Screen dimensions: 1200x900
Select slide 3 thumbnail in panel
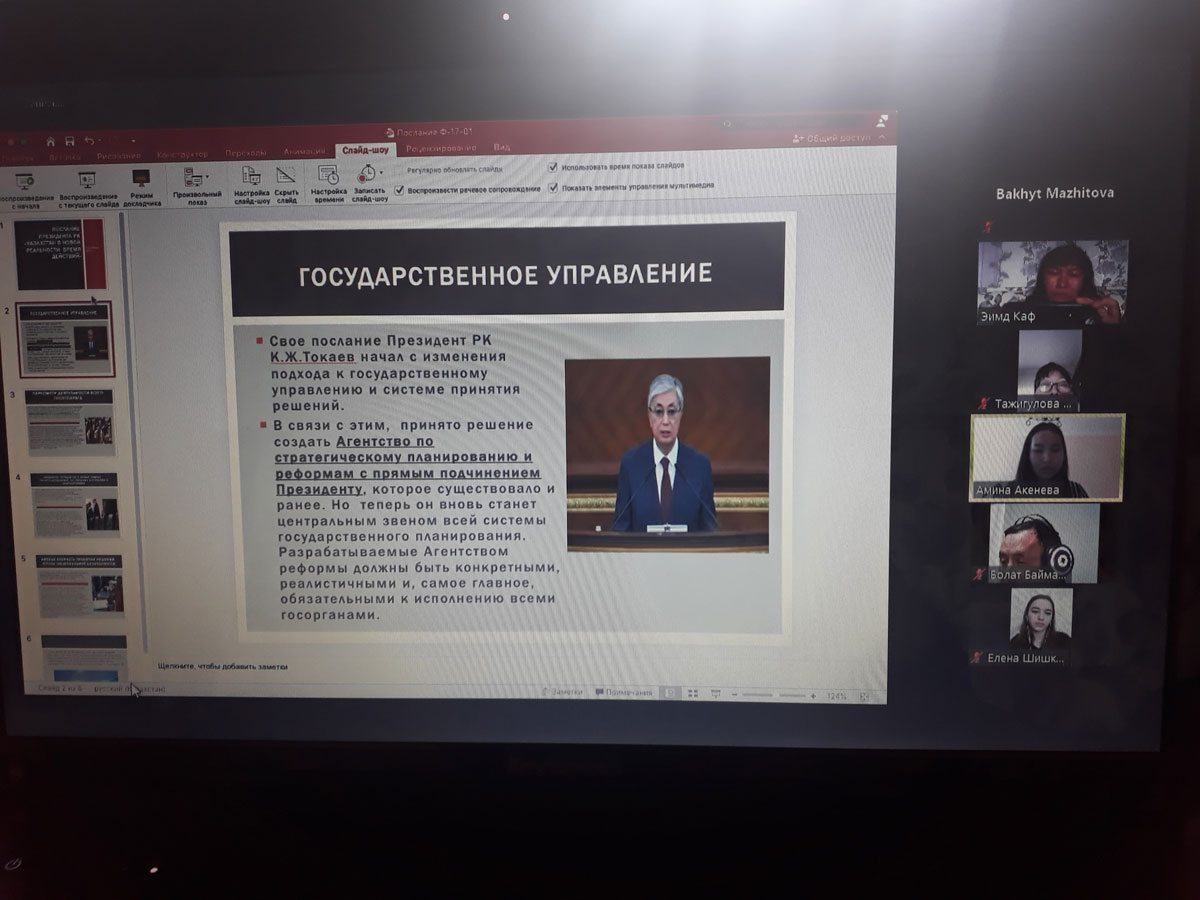tap(70, 422)
